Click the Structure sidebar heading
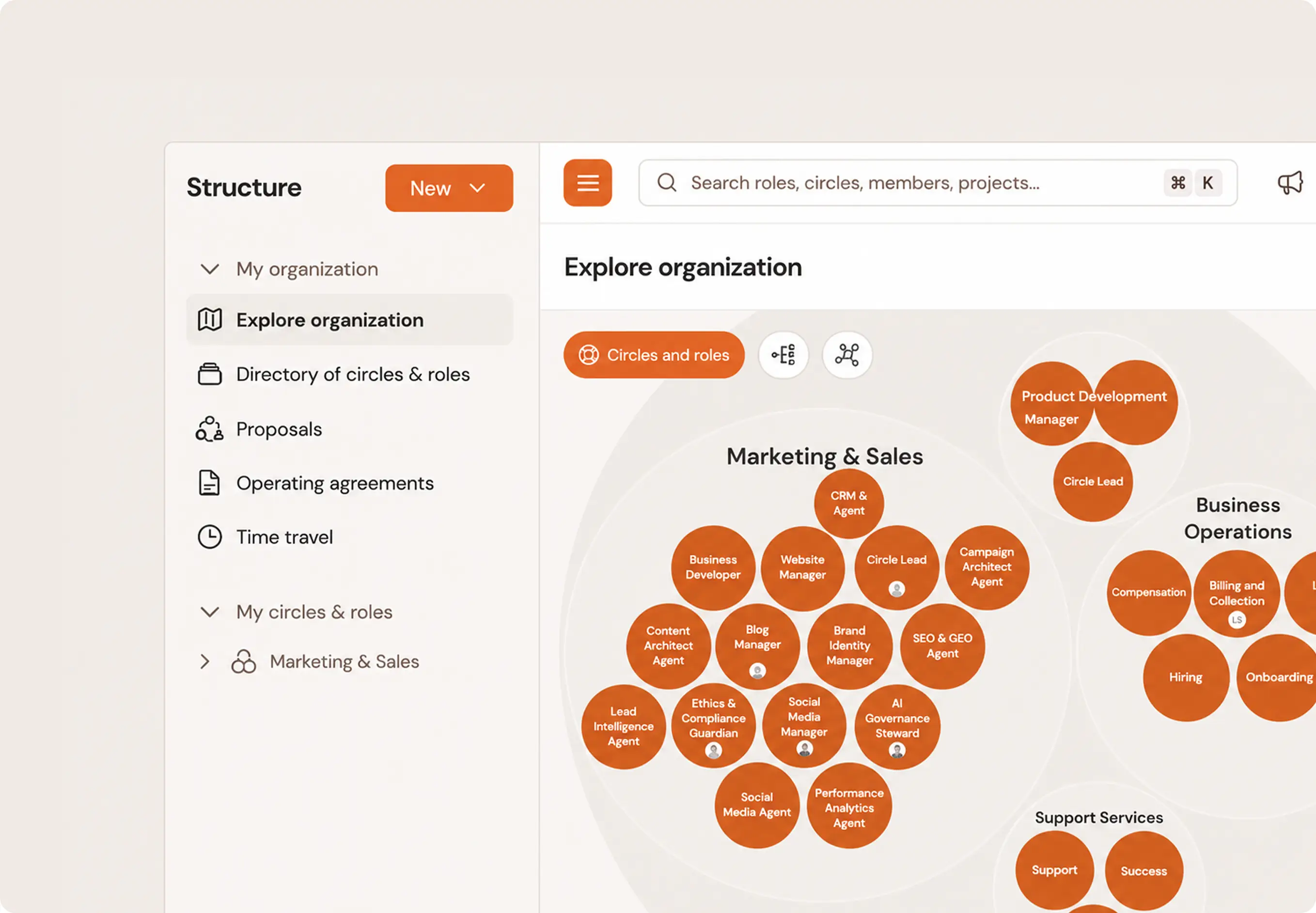Image resolution: width=1316 pixels, height=913 pixels. (244, 188)
